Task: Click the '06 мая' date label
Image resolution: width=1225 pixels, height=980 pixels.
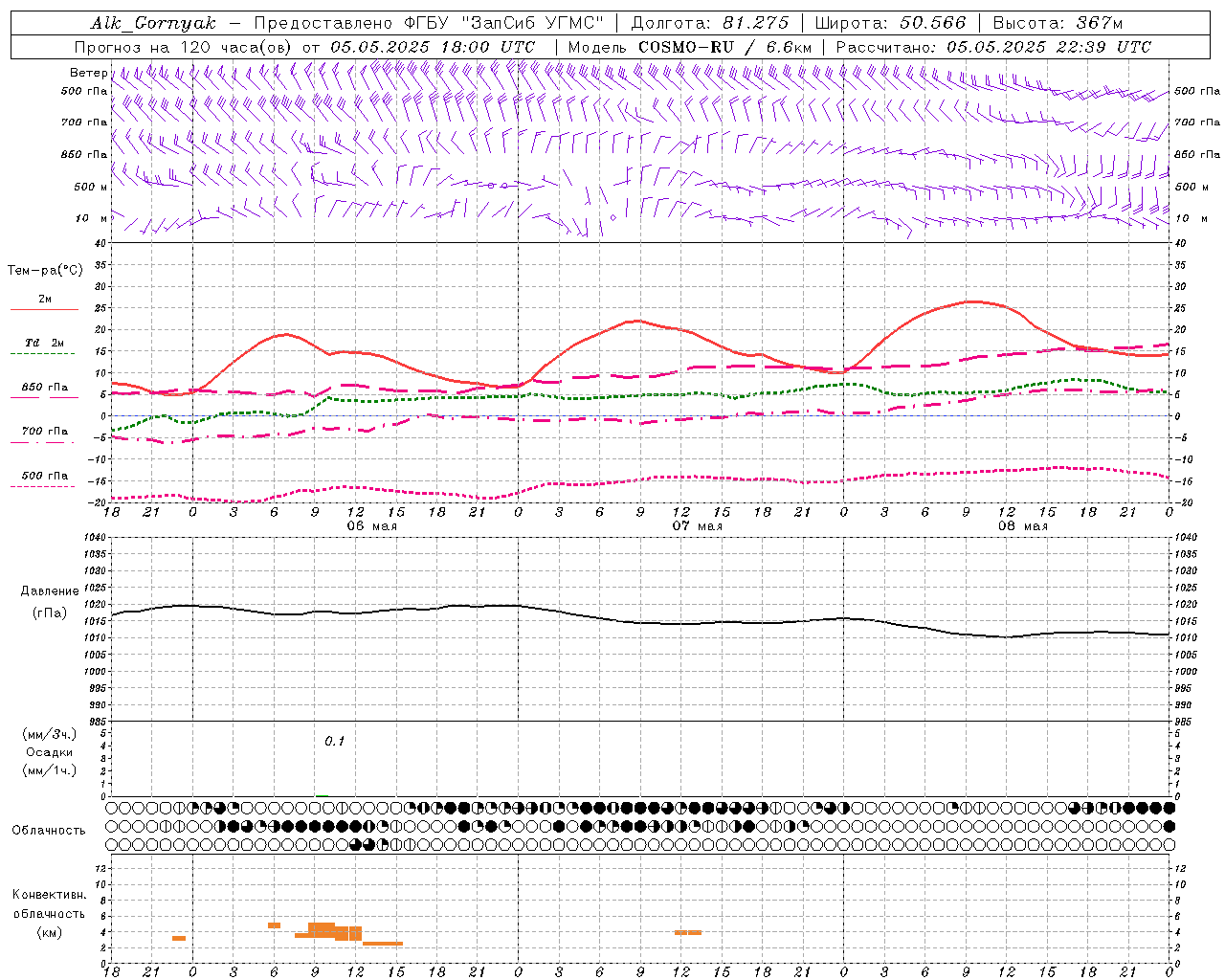Action: coord(371,526)
